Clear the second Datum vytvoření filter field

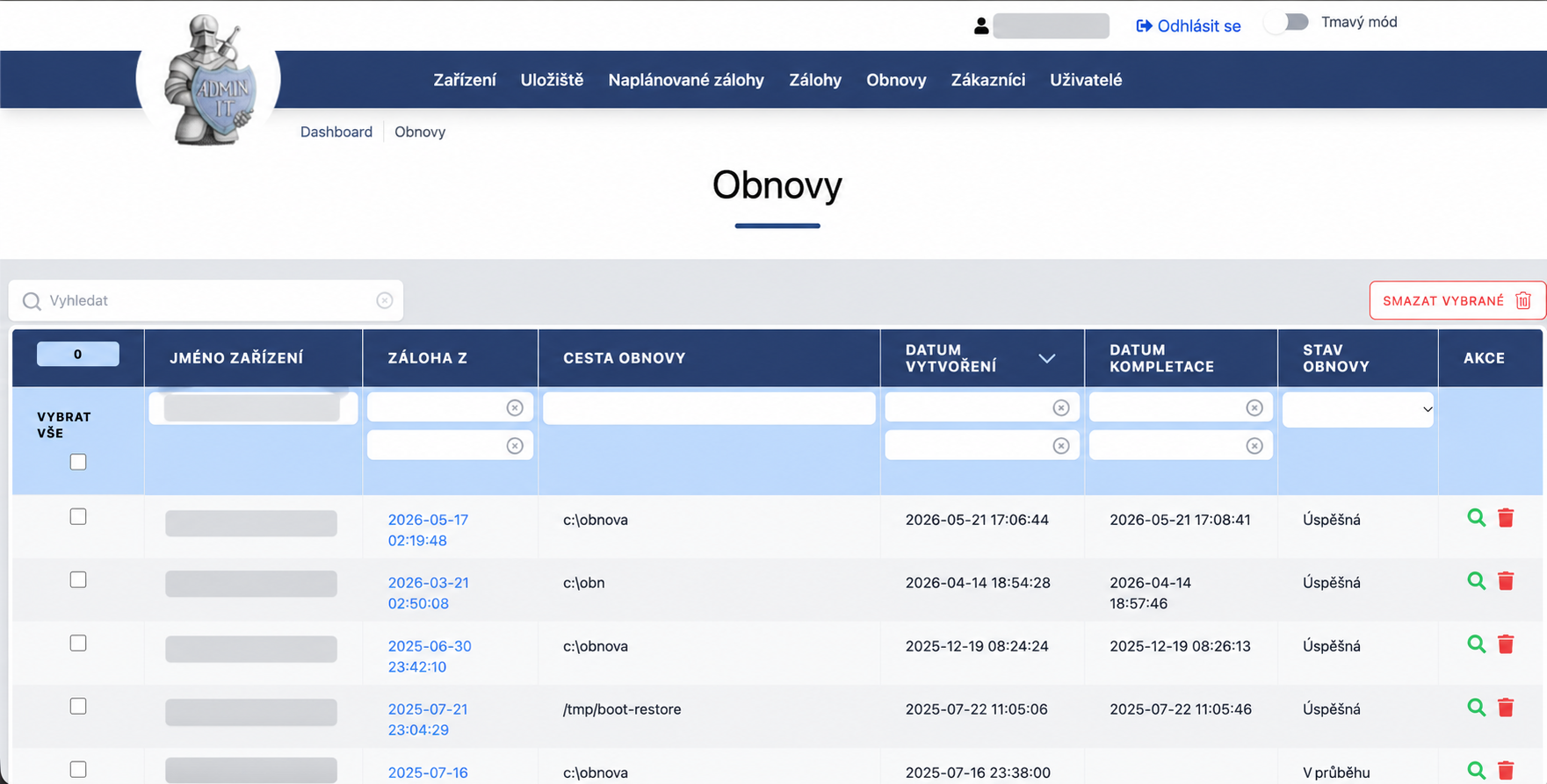[x=1061, y=446]
